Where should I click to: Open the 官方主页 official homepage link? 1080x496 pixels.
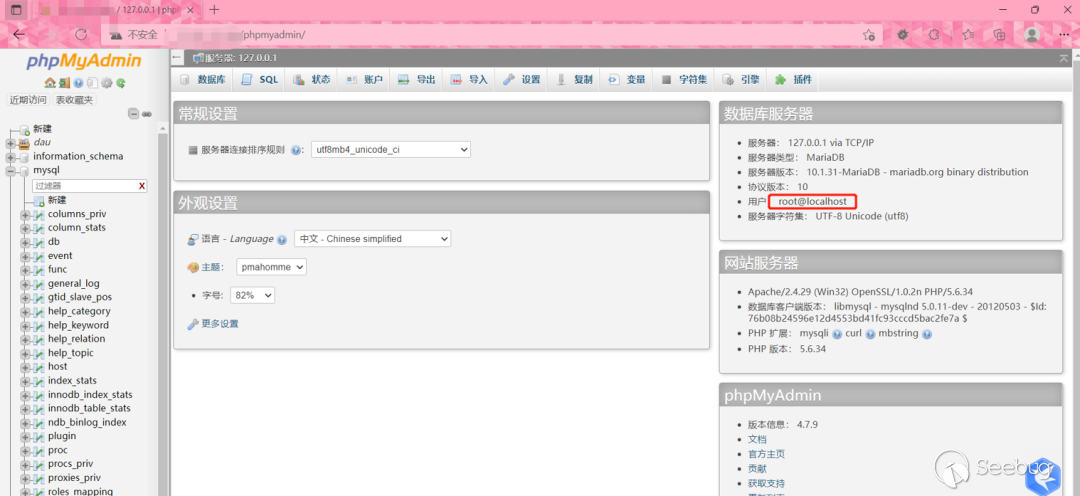pos(767,454)
